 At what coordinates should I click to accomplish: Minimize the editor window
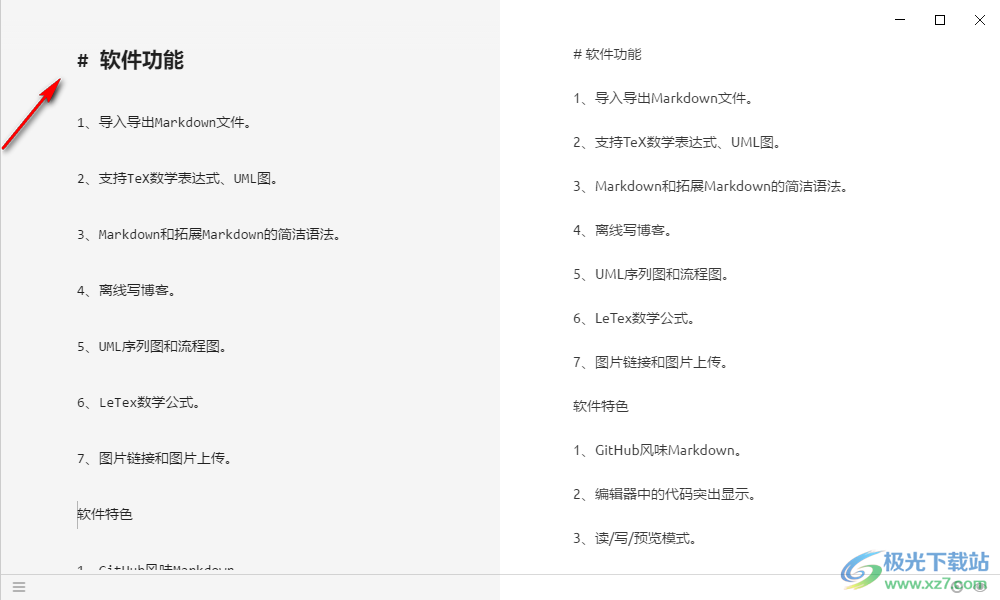pyautogui.click(x=900, y=20)
